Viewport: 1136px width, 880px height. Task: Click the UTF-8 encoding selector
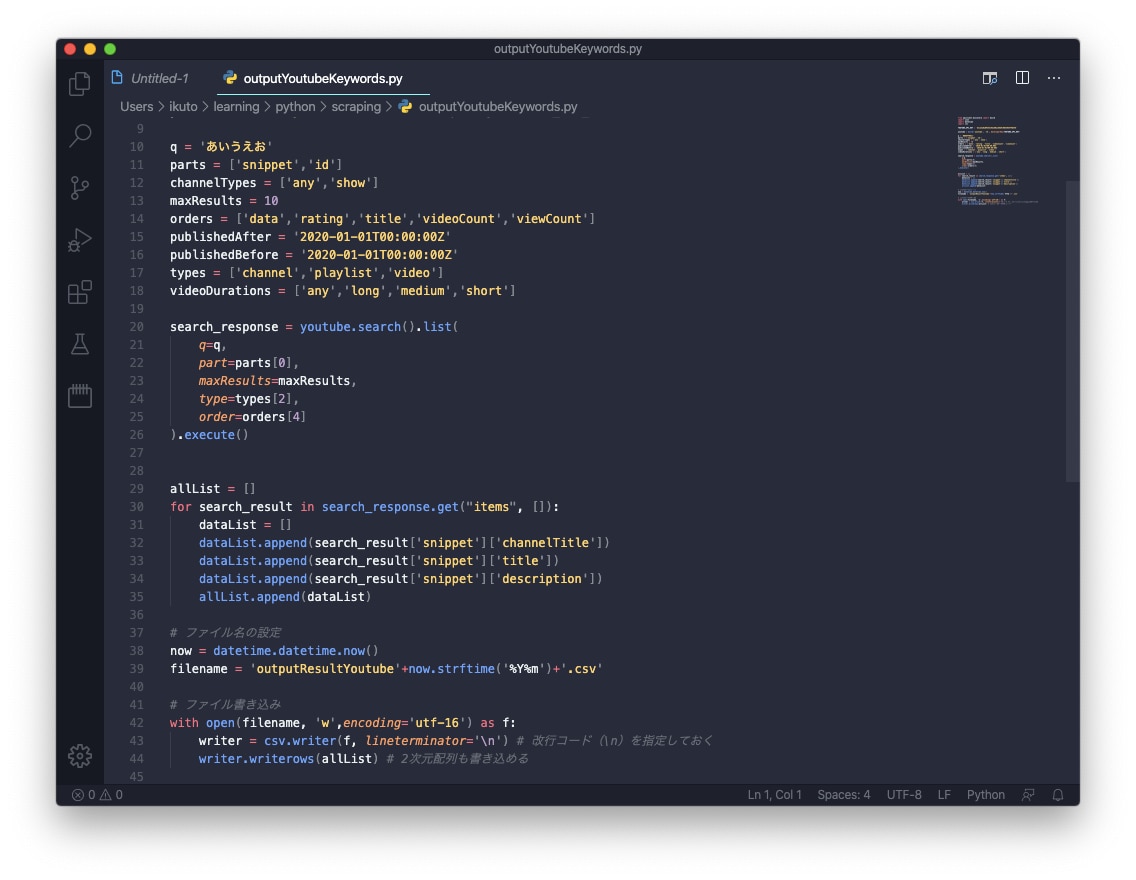pyautogui.click(x=904, y=795)
